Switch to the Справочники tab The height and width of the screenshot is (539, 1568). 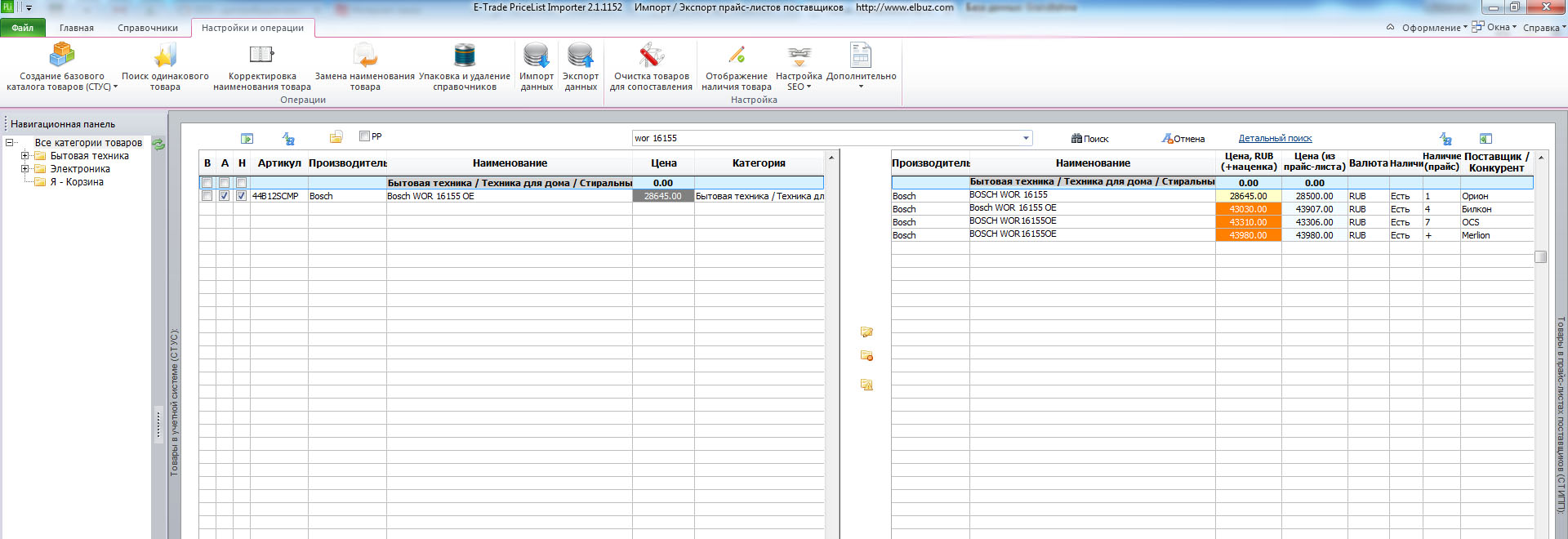coord(148,28)
